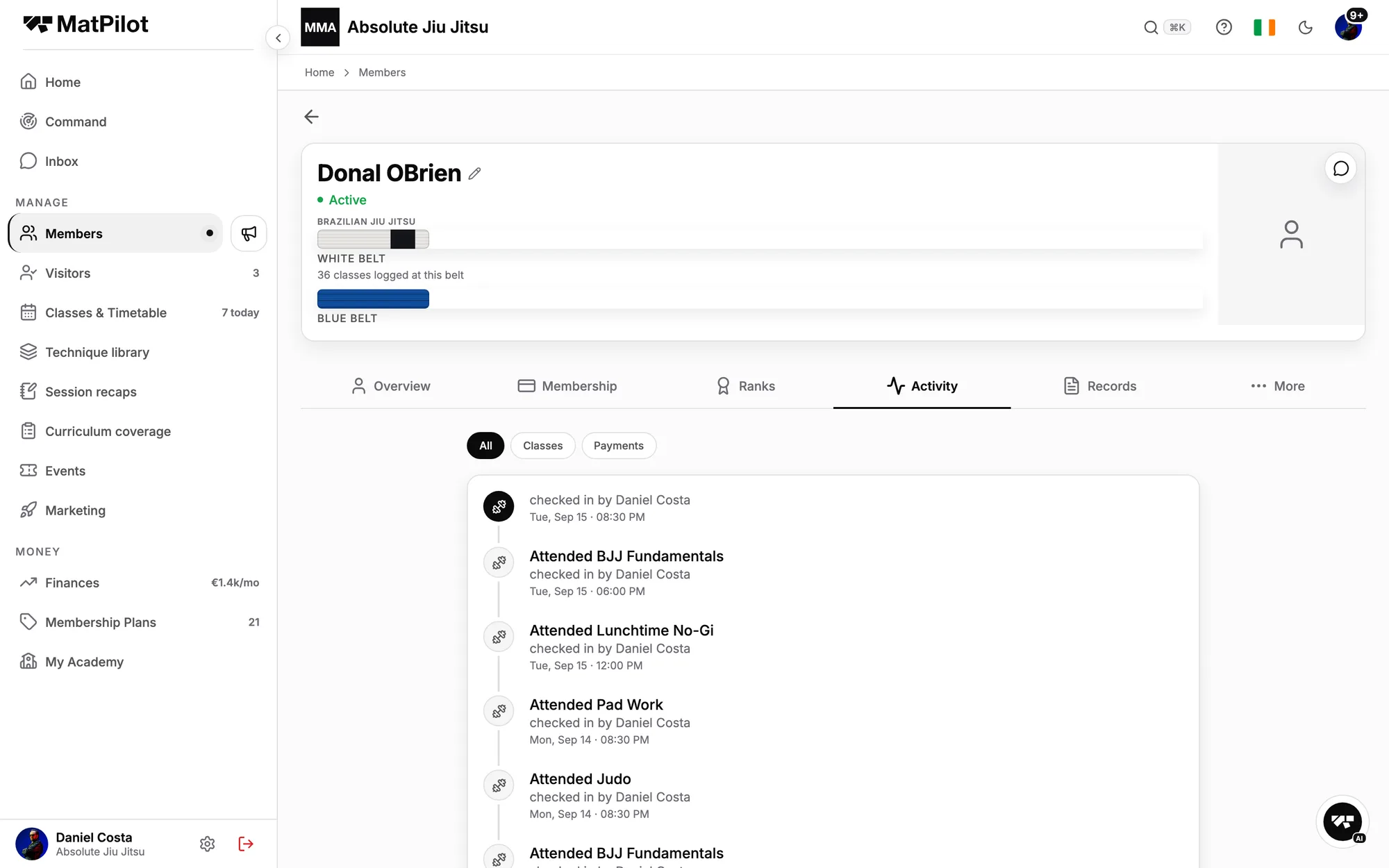The width and height of the screenshot is (1389, 868).
Task: Open the help question mark icon
Action: click(1224, 27)
